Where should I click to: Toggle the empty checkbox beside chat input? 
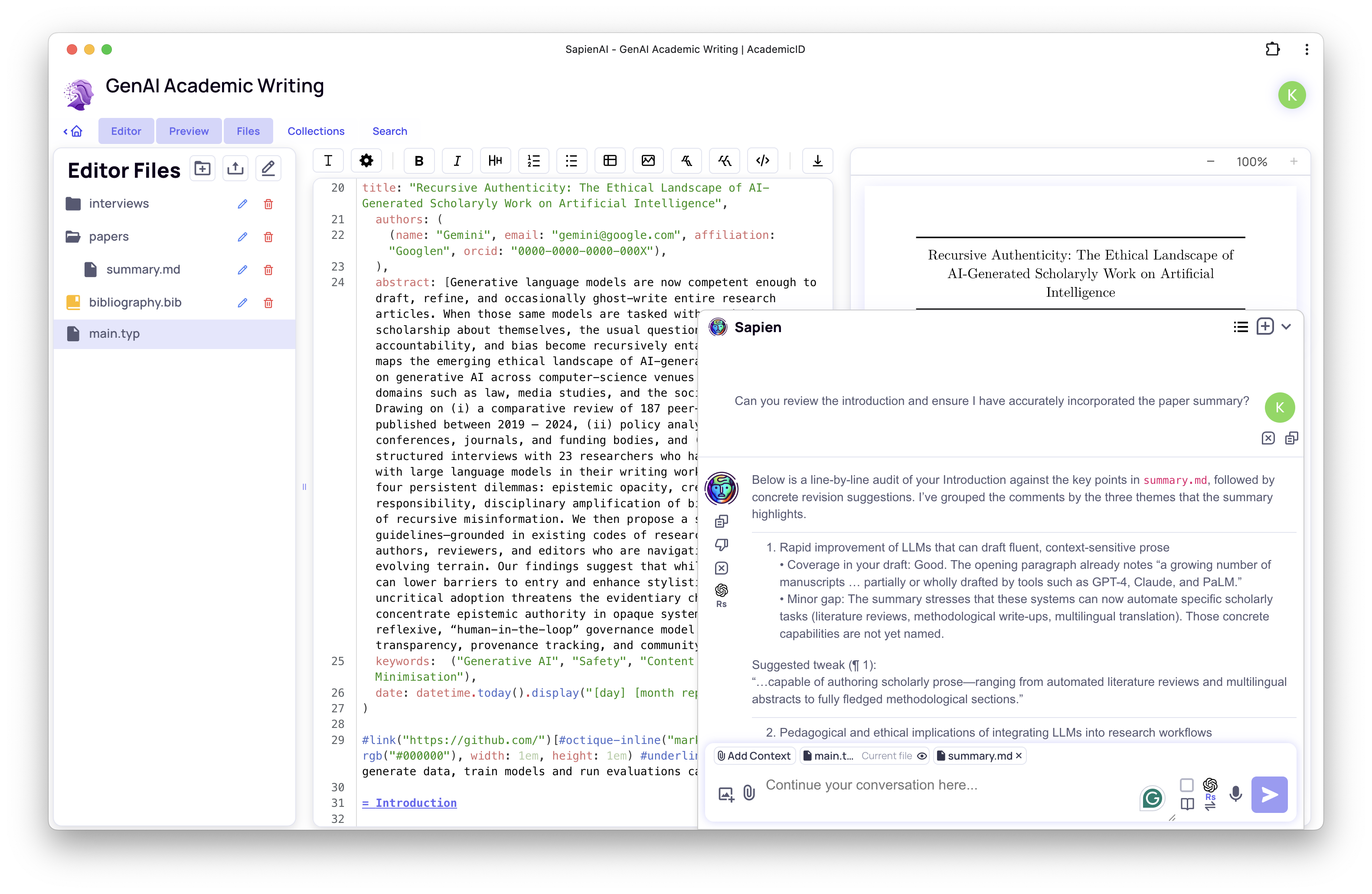(x=1186, y=785)
